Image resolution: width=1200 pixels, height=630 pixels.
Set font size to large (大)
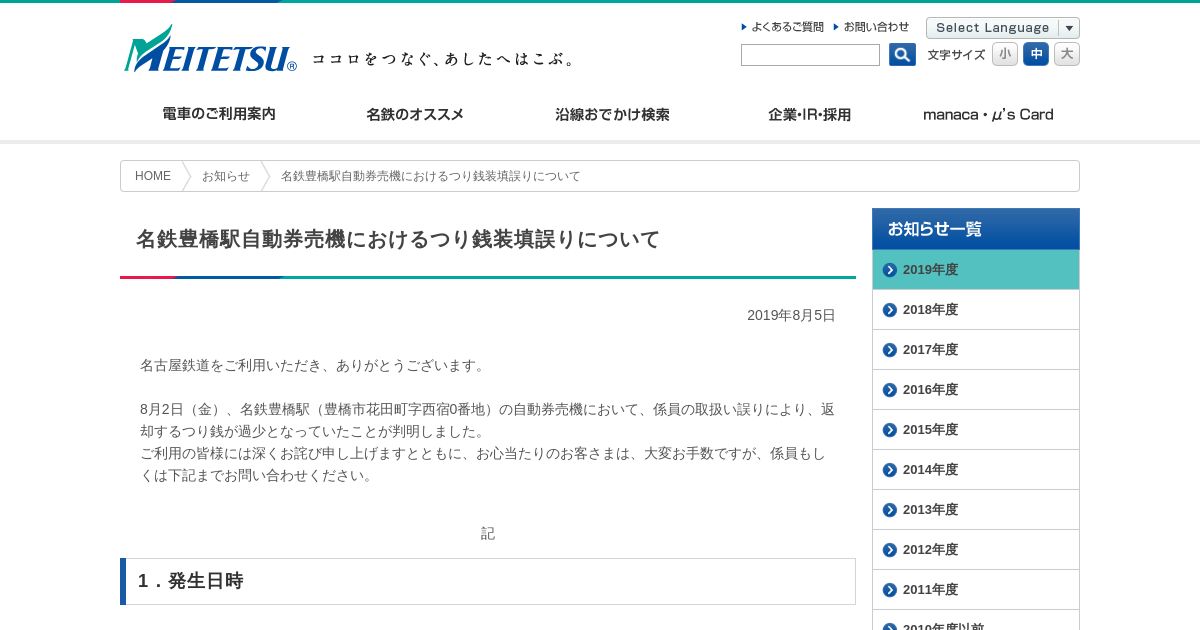(1067, 54)
